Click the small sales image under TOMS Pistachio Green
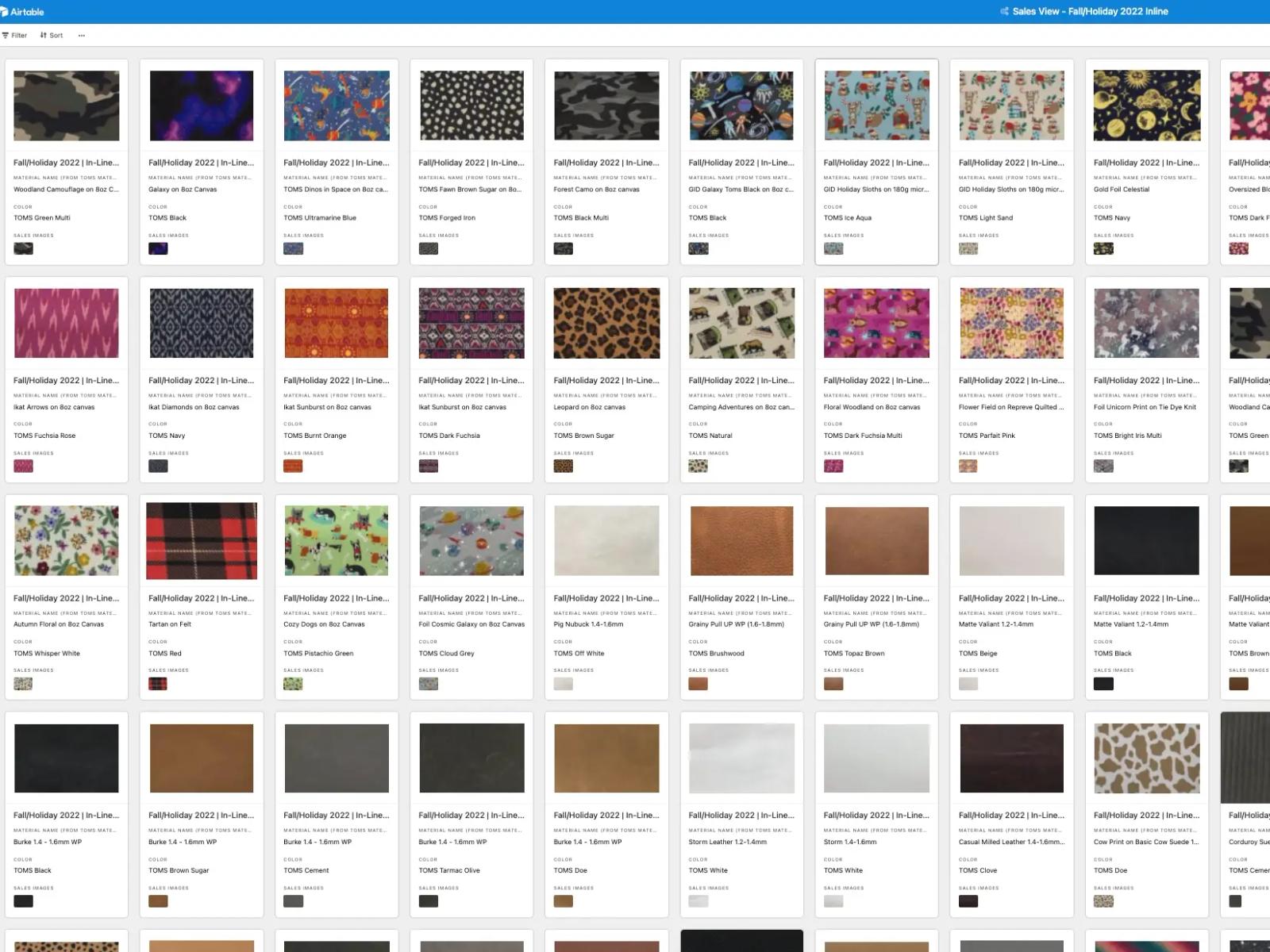 (x=294, y=684)
